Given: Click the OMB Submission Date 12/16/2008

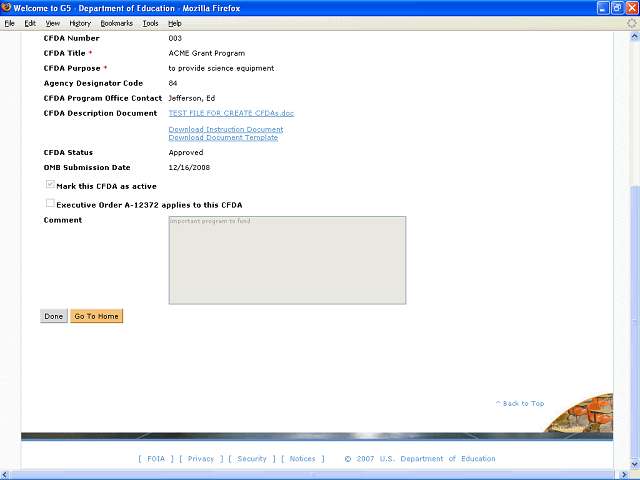Looking at the screenshot, I should pyautogui.click(x=189, y=167).
